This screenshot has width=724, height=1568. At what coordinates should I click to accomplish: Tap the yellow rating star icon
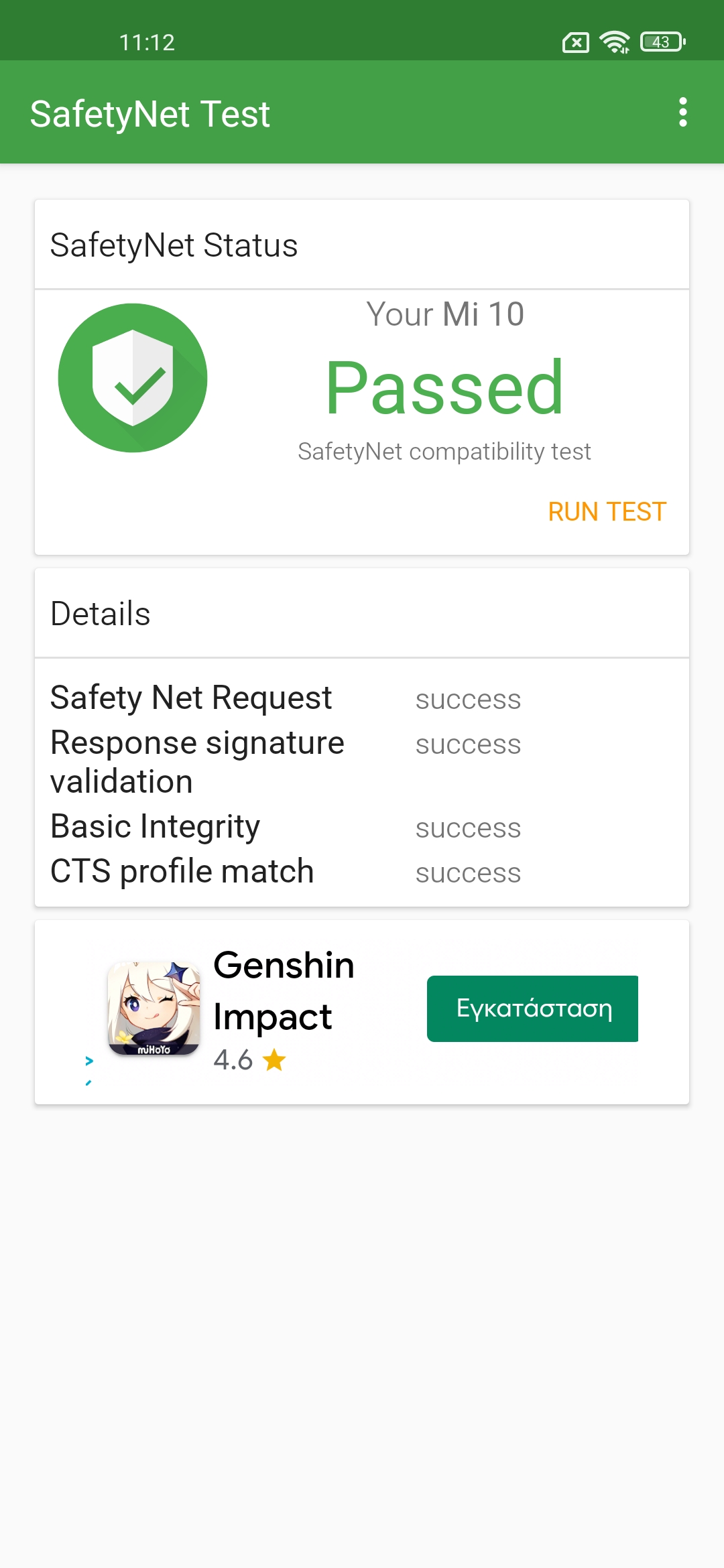click(274, 1060)
